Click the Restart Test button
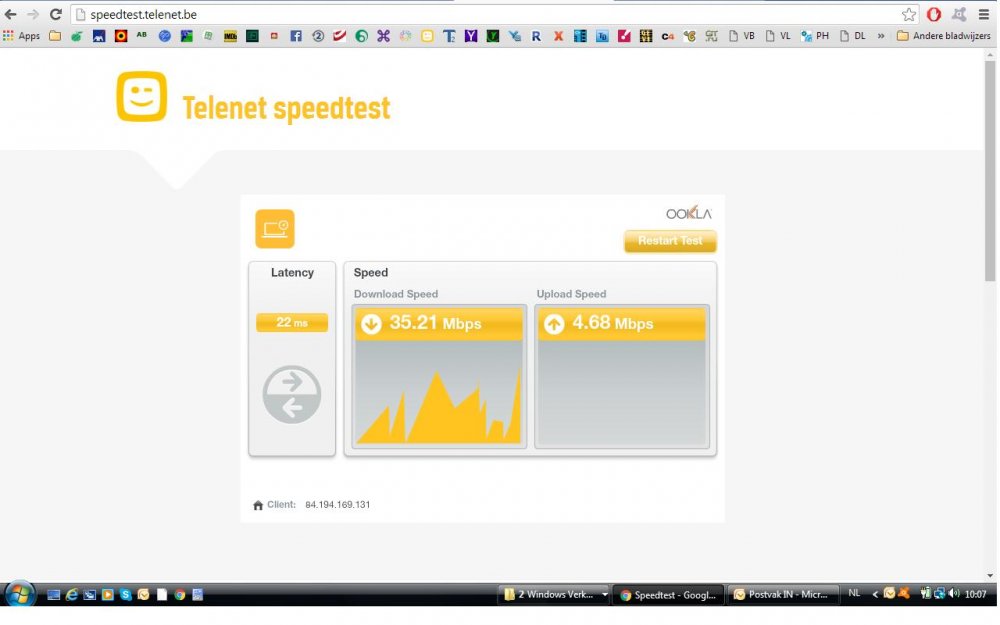The height and width of the screenshot is (625, 1000). (x=670, y=241)
